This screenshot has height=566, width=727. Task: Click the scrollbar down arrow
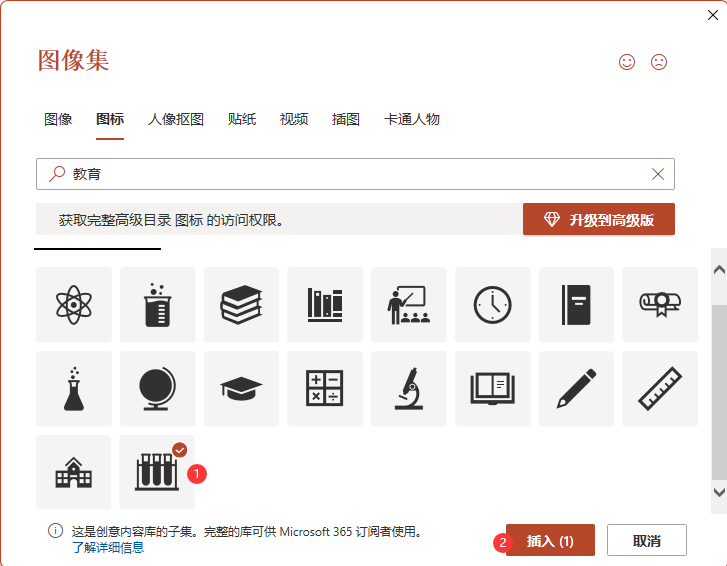click(719, 492)
